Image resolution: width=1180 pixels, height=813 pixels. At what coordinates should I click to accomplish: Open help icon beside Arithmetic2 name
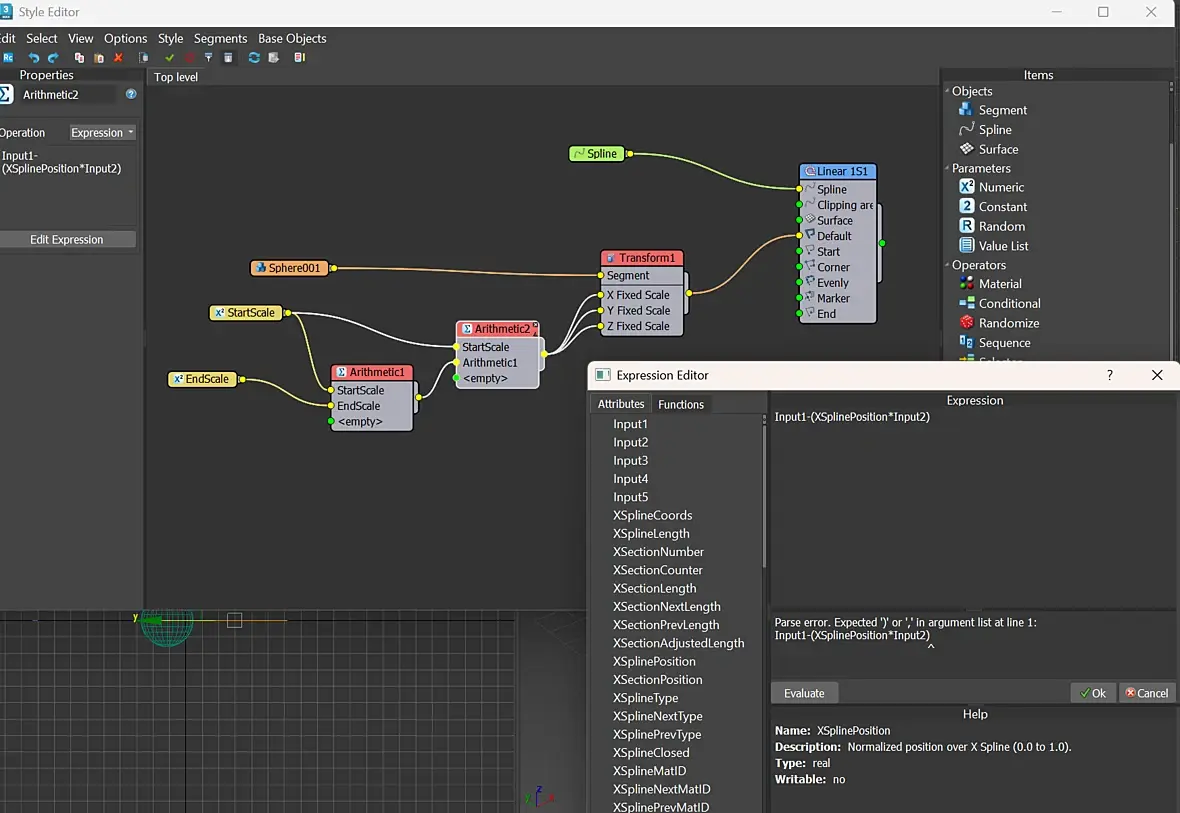point(131,95)
